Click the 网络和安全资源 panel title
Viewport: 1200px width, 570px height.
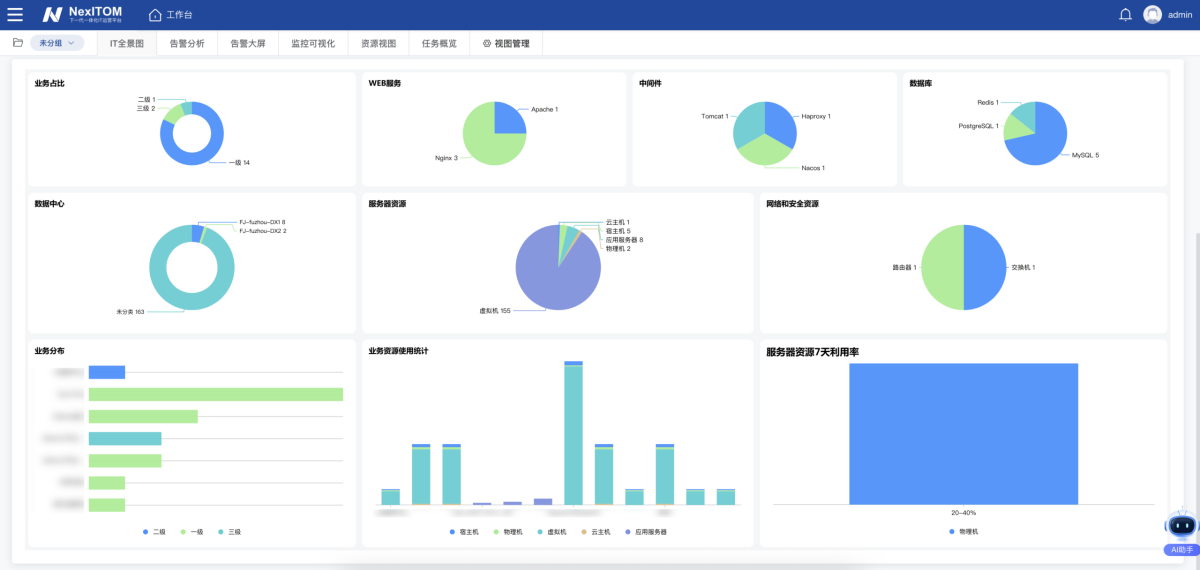(792, 203)
